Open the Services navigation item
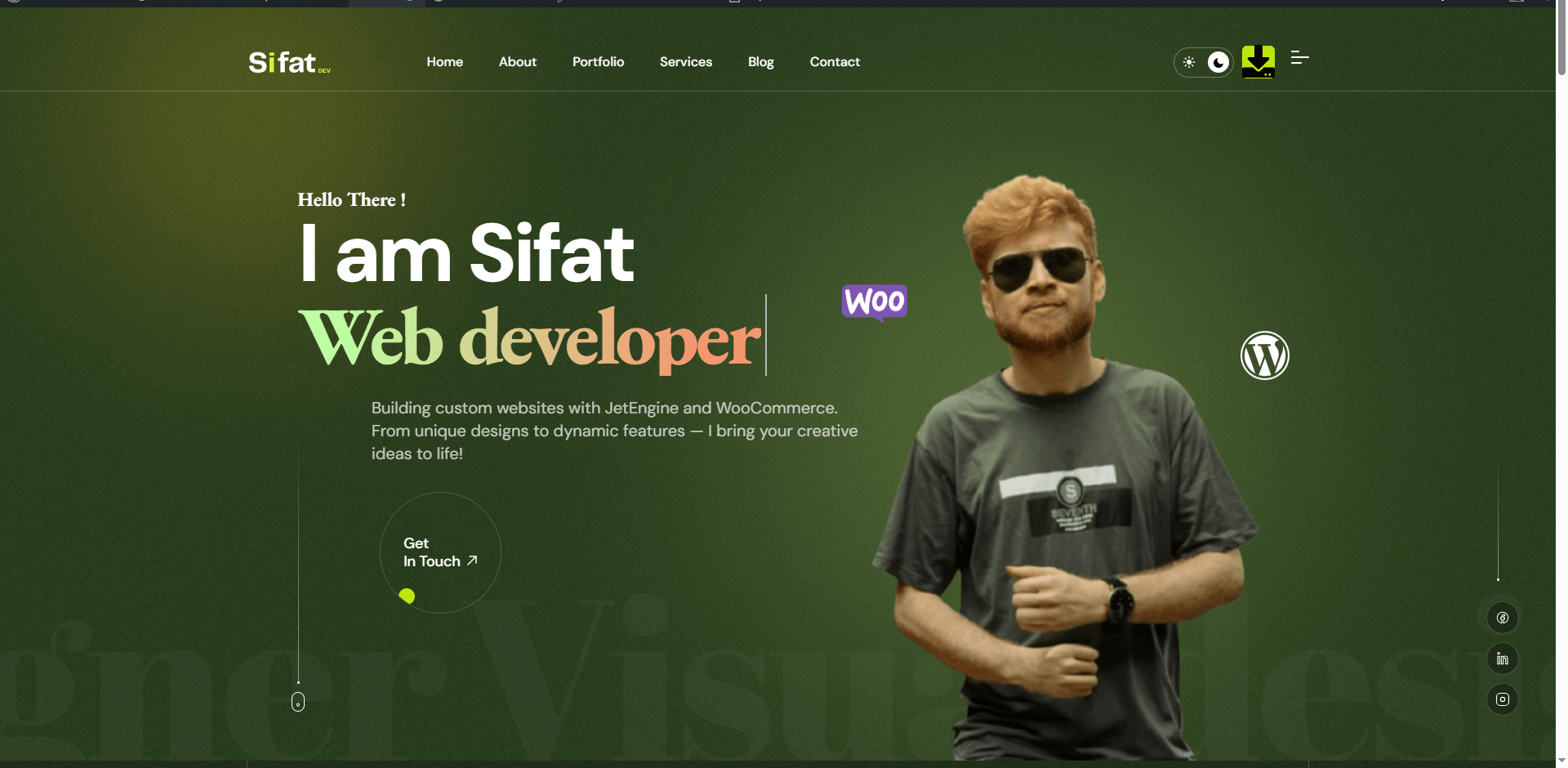 coord(685,61)
